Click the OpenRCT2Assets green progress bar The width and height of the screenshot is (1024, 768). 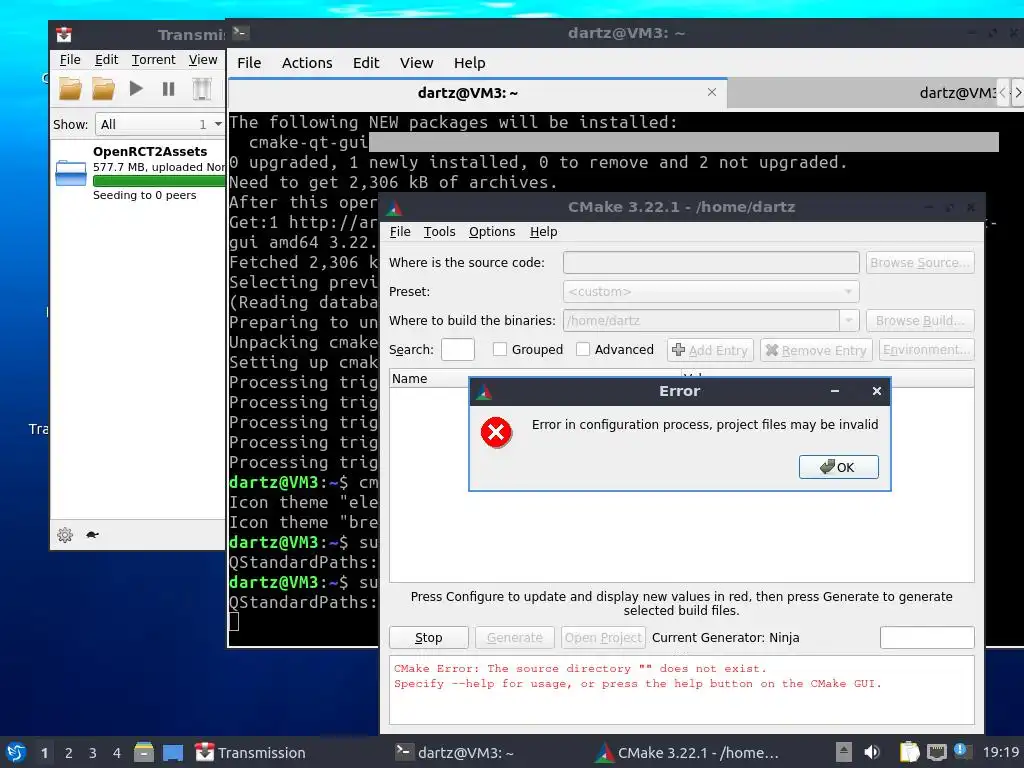point(159,181)
